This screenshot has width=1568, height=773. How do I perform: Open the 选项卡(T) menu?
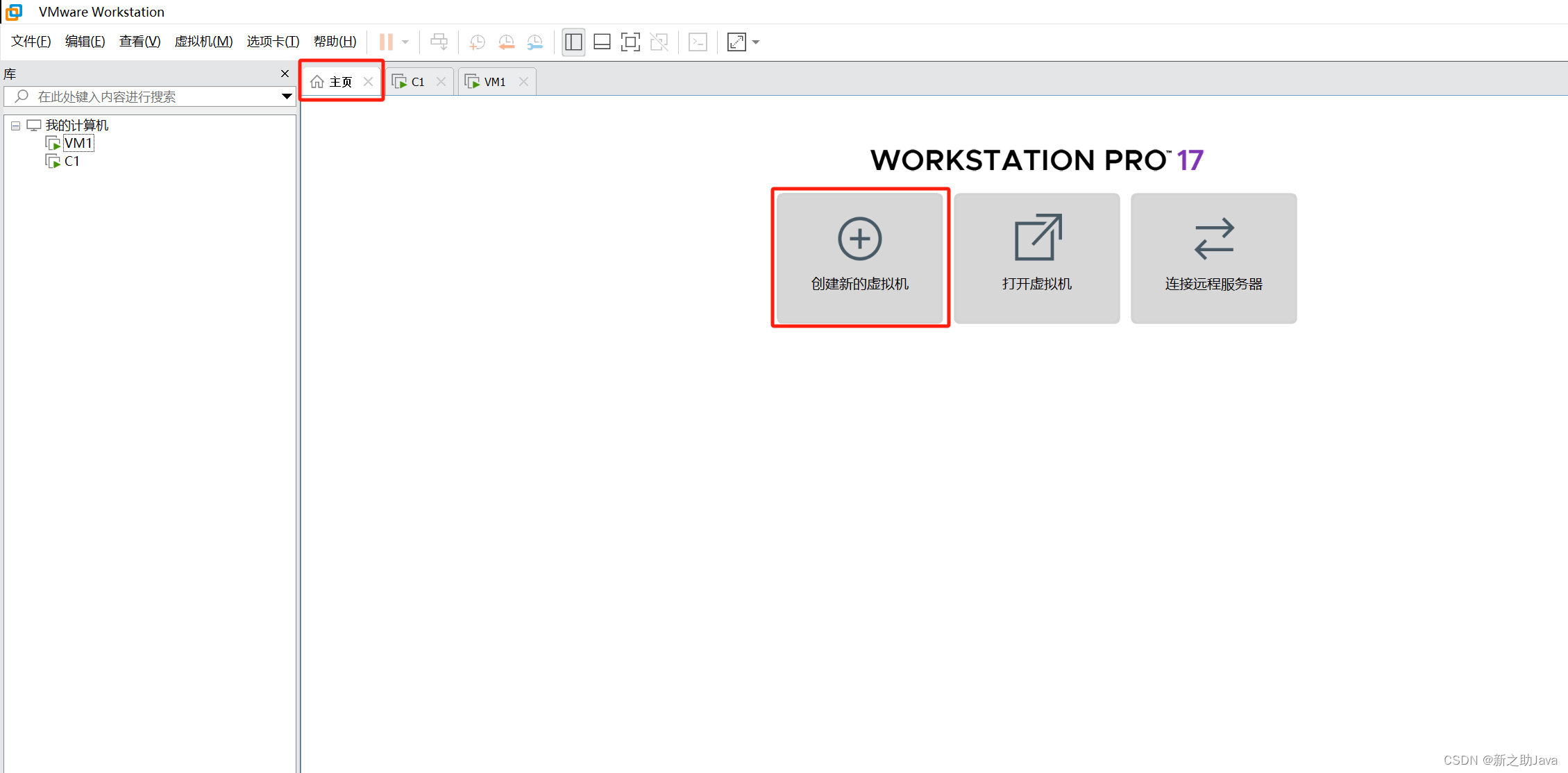point(273,42)
